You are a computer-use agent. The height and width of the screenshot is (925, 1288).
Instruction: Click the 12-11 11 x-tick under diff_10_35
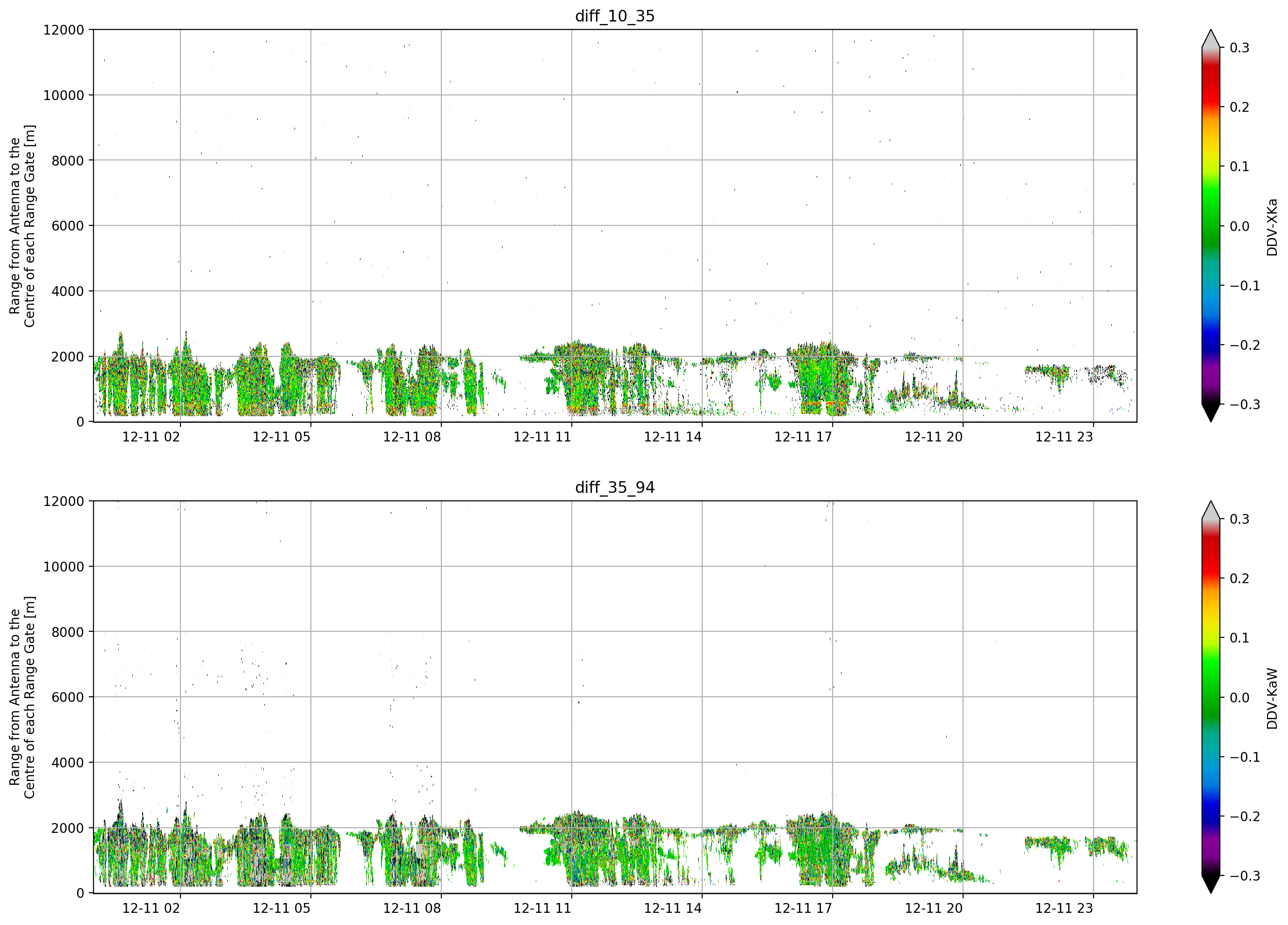coord(542,437)
